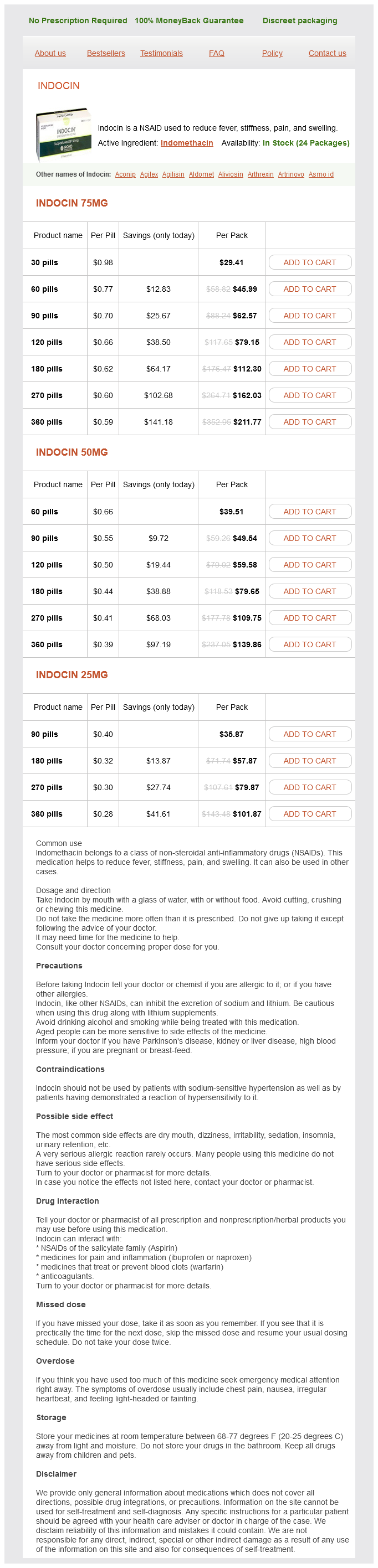This screenshot has height=1568, width=378.
Task: Add 90 pills of Indocin 25mg to cart
Action: pos(310,734)
